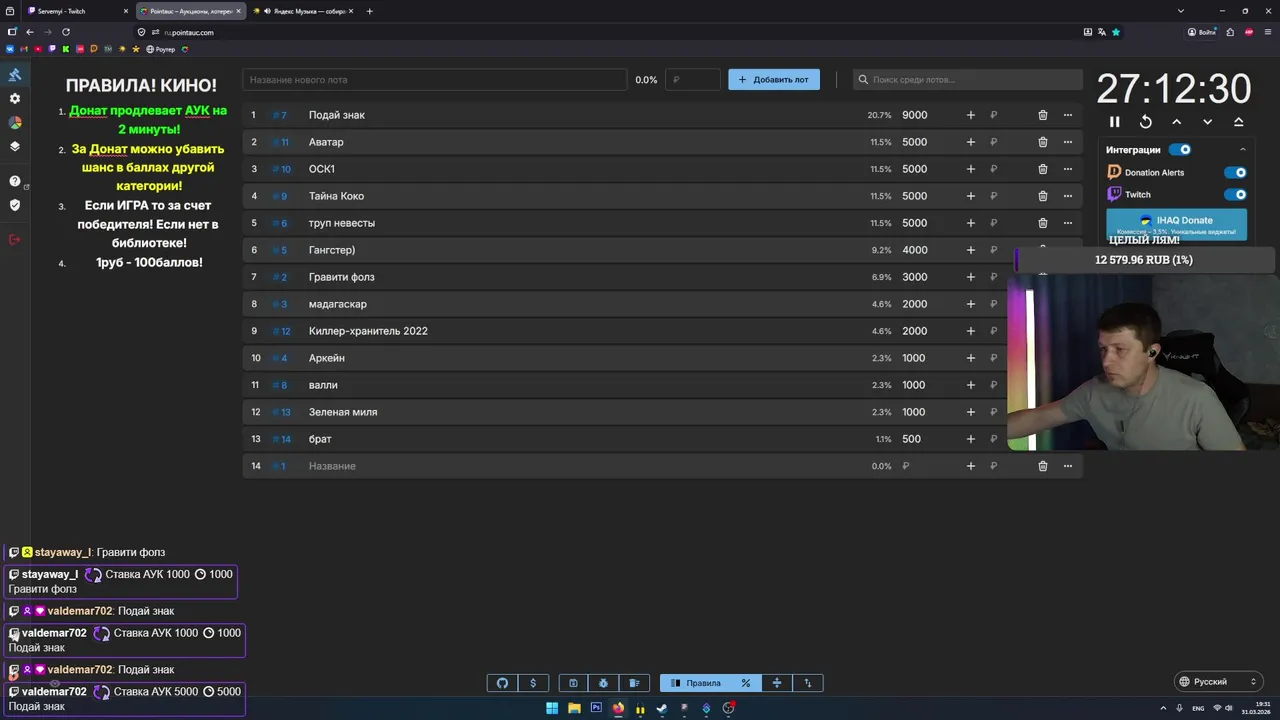Open the Роутер bookmark
1280x720 pixels.
coord(161,49)
